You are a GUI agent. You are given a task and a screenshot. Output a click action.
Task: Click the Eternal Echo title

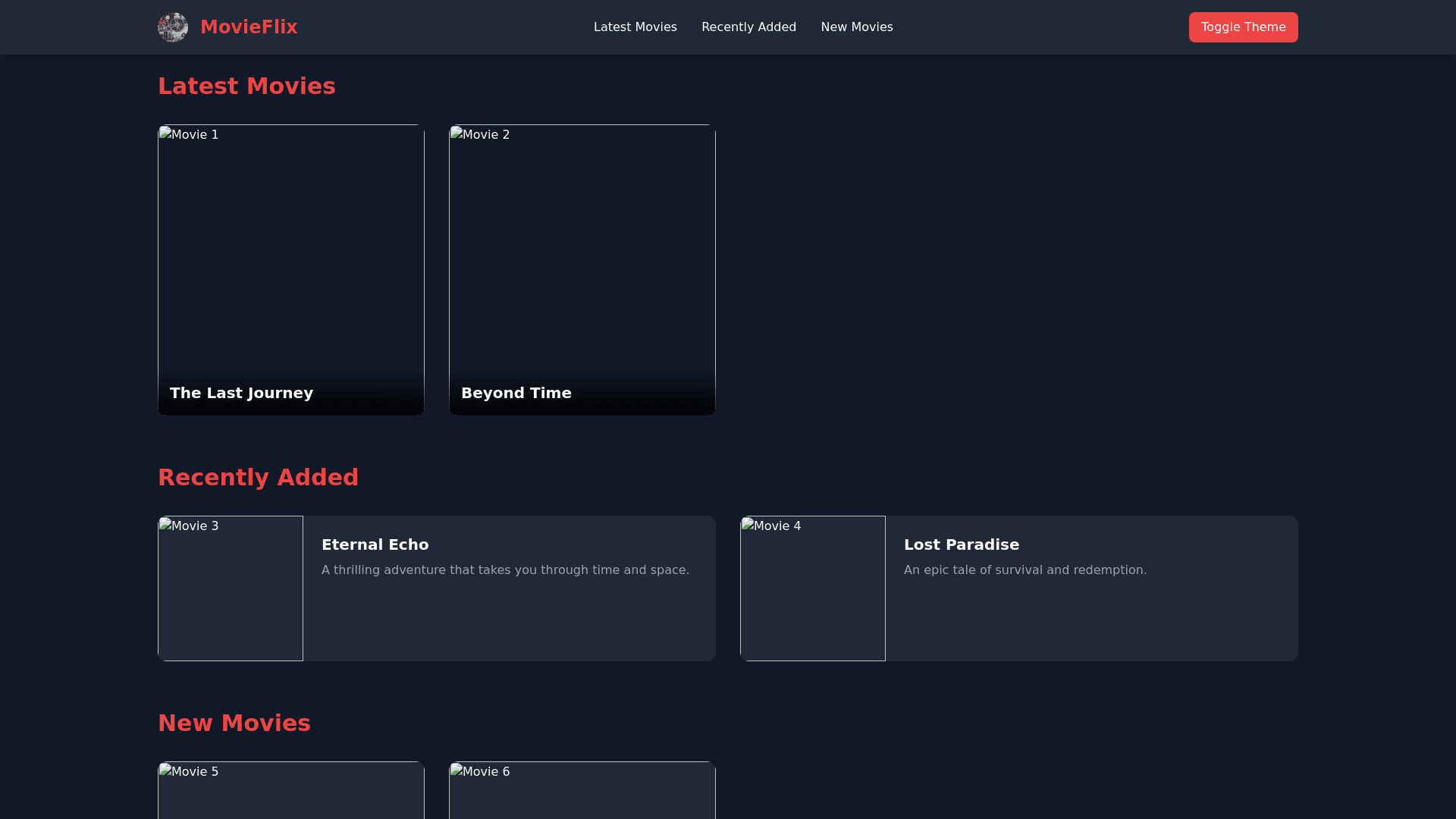coord(375,544)
